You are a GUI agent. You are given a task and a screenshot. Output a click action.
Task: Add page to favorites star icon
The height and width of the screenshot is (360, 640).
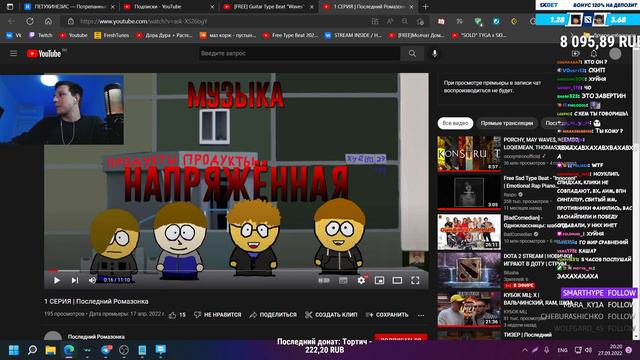tap(420, 21)
